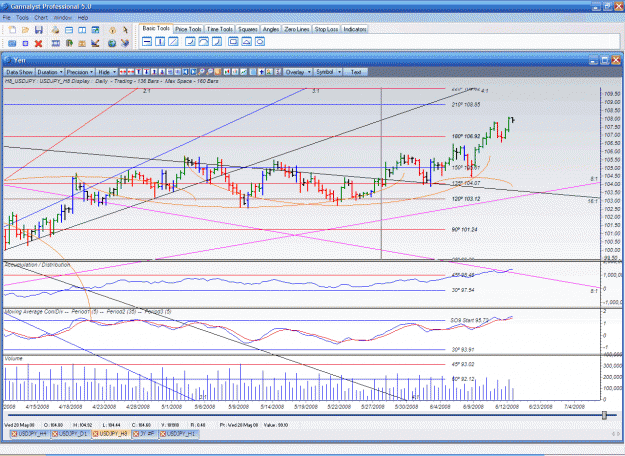Select the Basic Tools tab
The image size is (625, 456).
click(x=156, y=28)
